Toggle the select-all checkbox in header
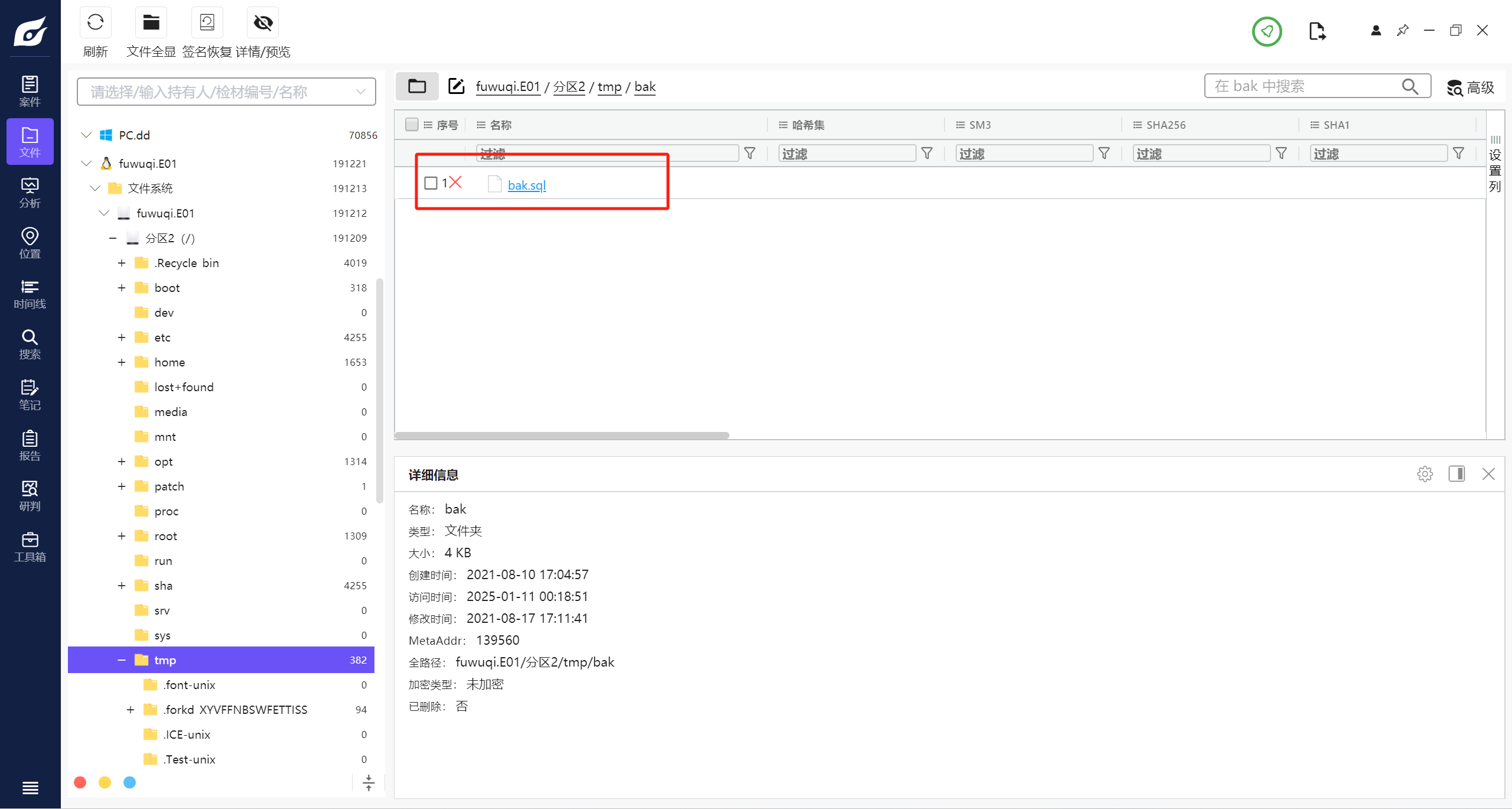This screenshot has width=1512, height=809. [412, 125]
